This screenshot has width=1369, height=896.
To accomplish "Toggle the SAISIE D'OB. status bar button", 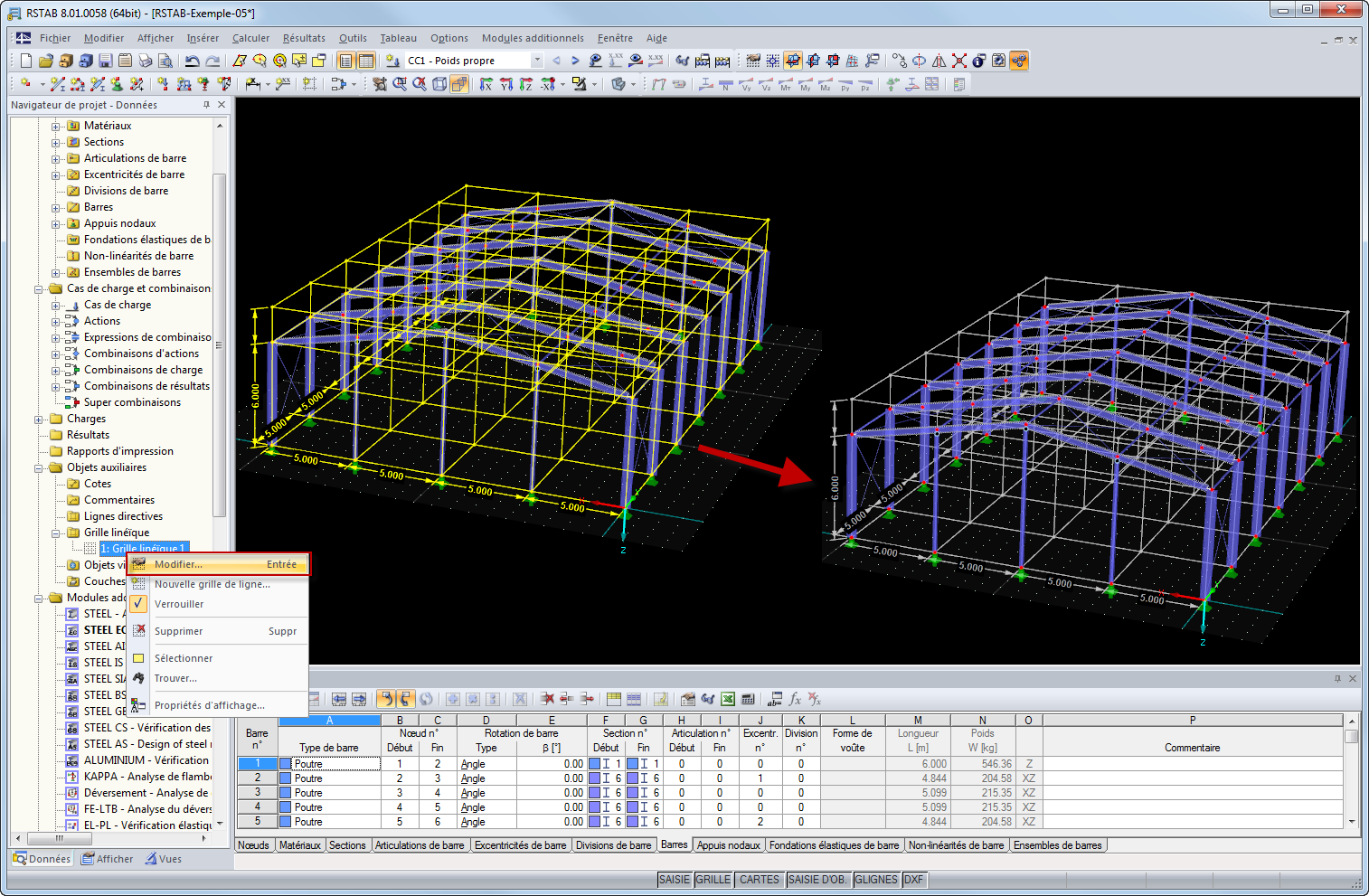I will point(817,880).
